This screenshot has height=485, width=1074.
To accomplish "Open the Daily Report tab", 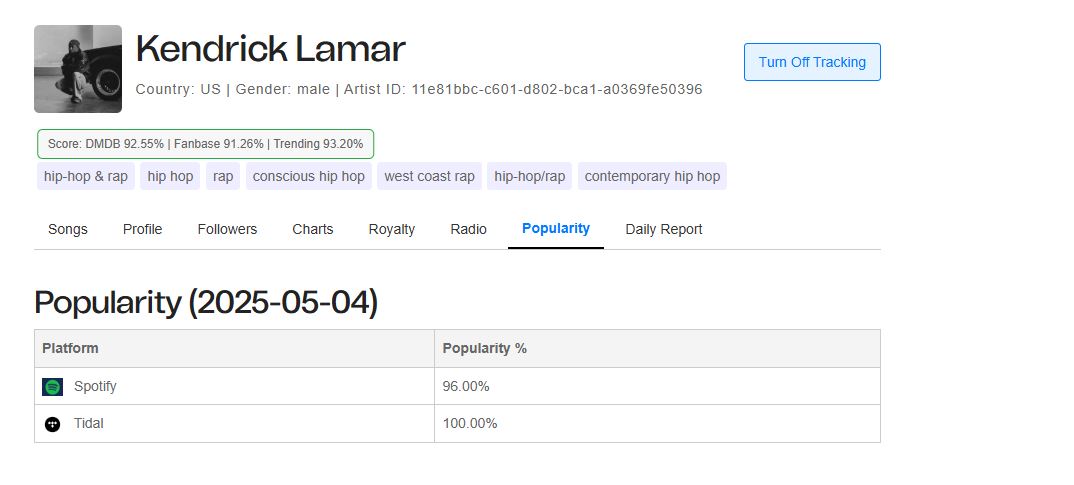I will [x=664, y=229].
